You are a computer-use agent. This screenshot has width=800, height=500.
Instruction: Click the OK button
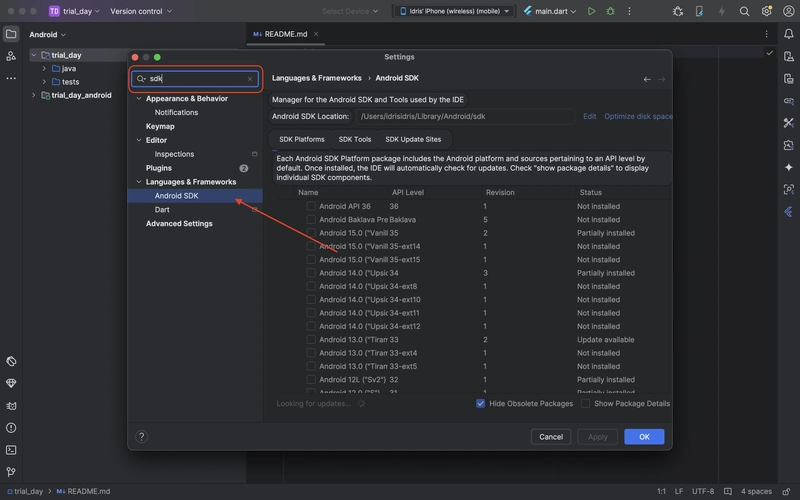tap(644, 437)
